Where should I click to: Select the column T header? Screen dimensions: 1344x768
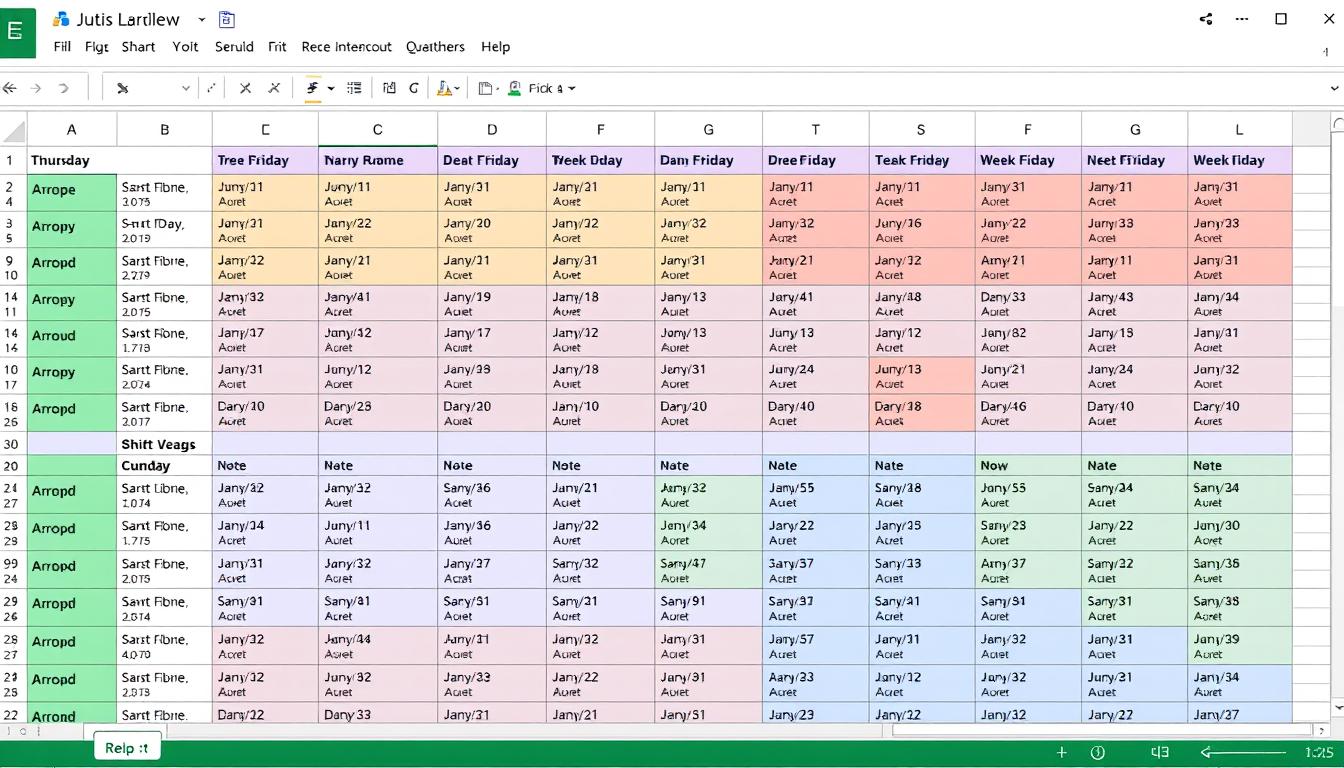tap(816, 129)
